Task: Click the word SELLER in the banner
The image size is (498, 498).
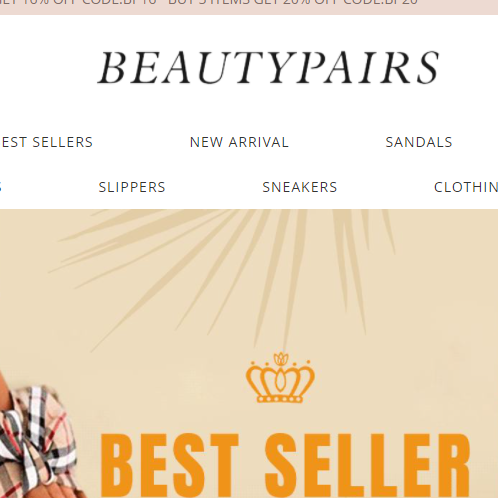Action: click(x=367, y=465)
